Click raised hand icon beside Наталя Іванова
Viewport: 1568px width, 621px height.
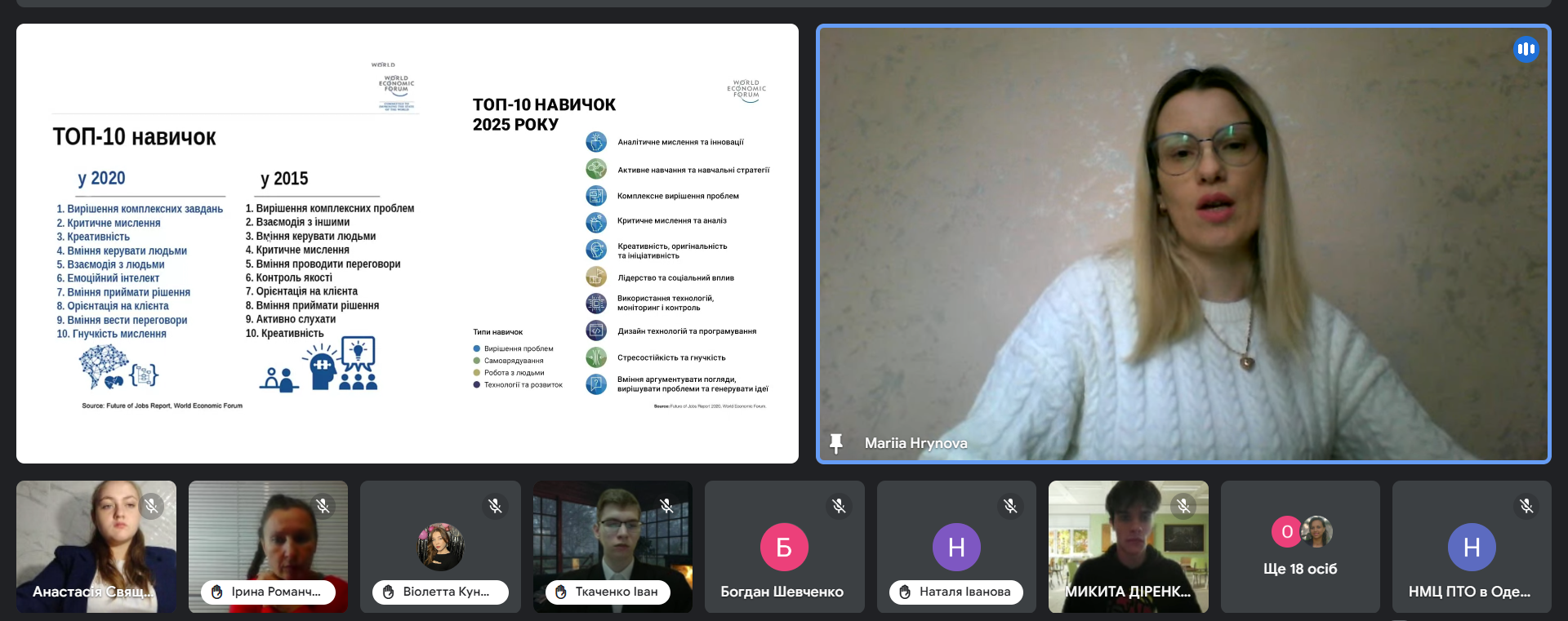(x=905, y=592)
